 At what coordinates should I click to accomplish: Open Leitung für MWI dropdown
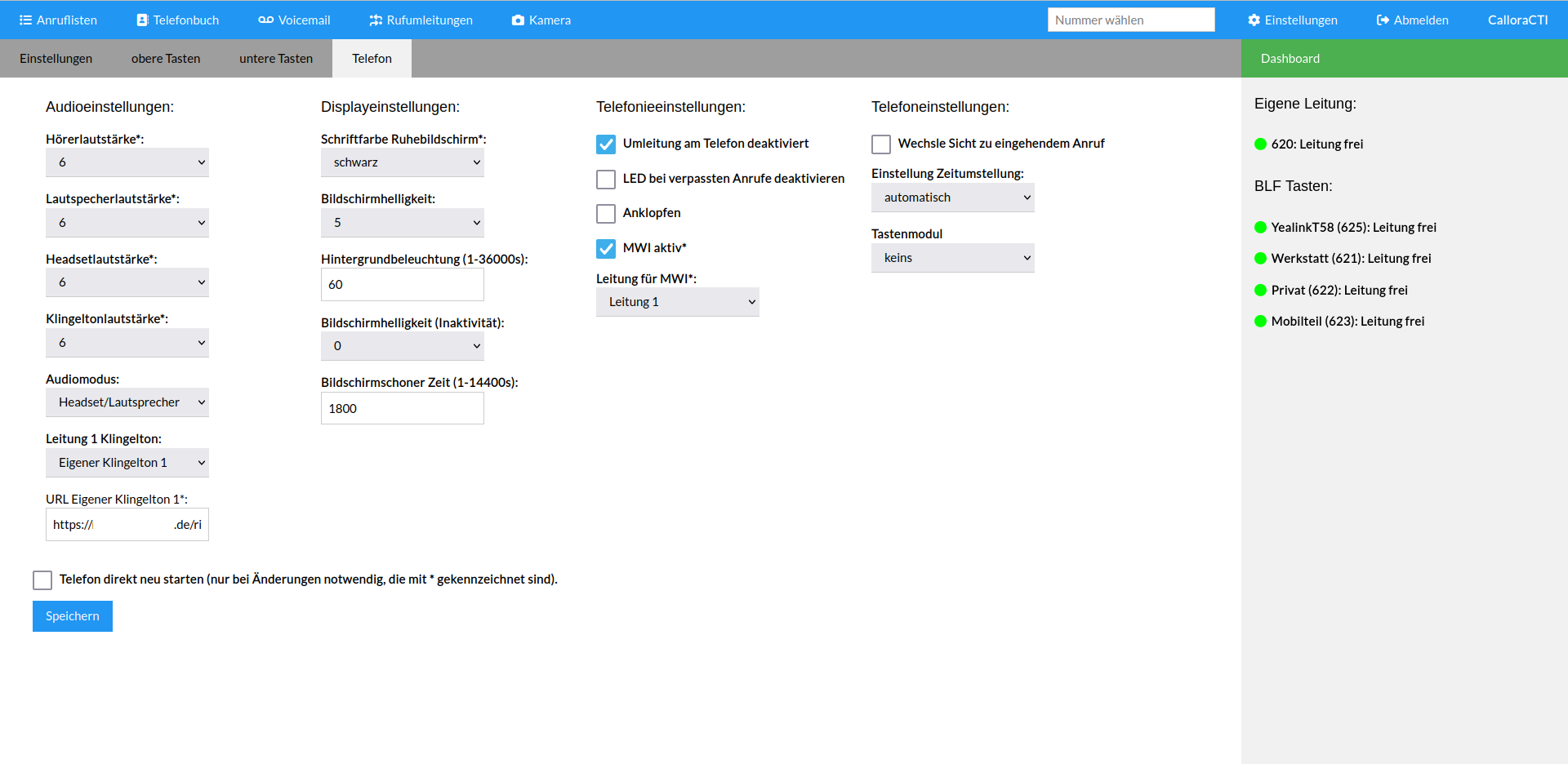678,302
